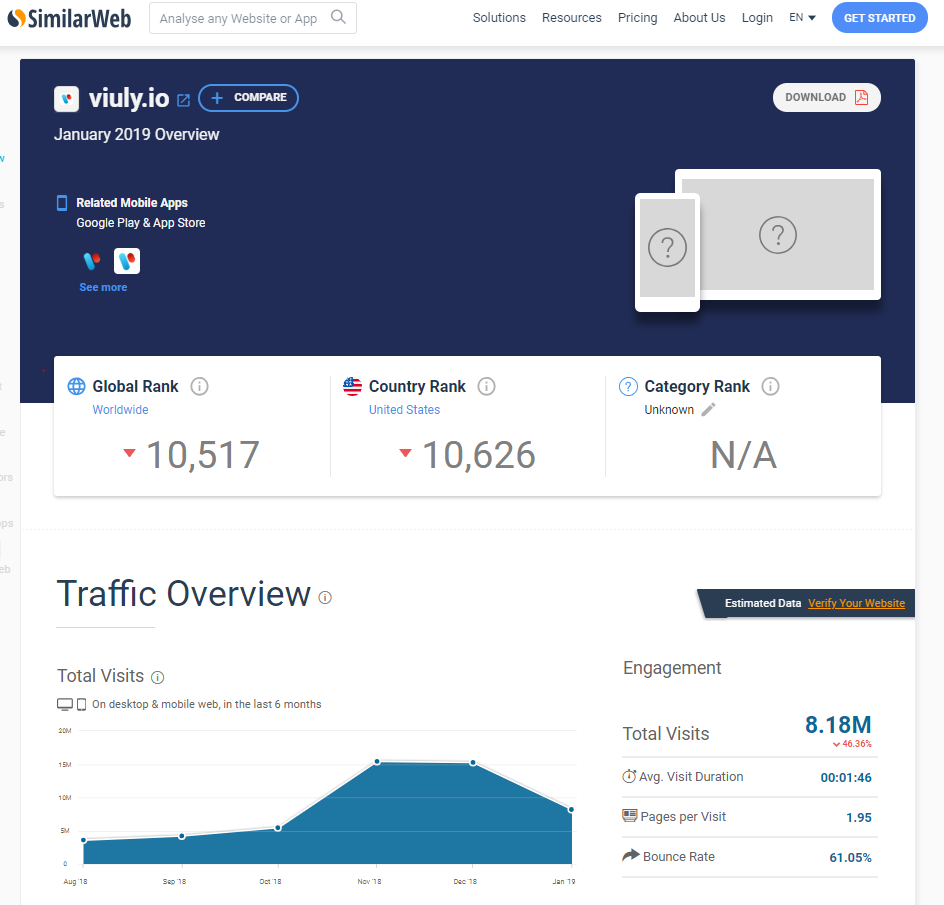
Task: Click the Traffic Overview info icon
Action: coord(325,597)
